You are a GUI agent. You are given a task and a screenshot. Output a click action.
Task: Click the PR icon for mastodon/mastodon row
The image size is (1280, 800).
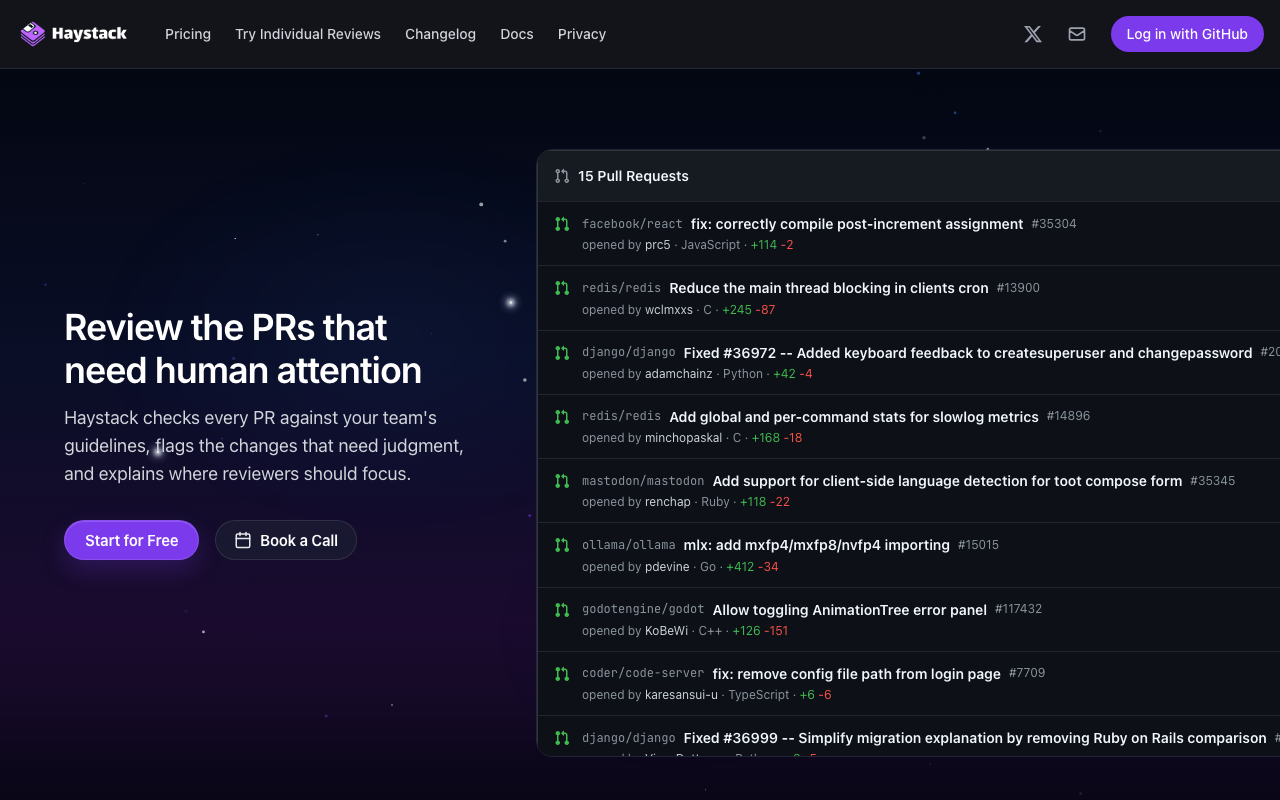click(562, 481)
